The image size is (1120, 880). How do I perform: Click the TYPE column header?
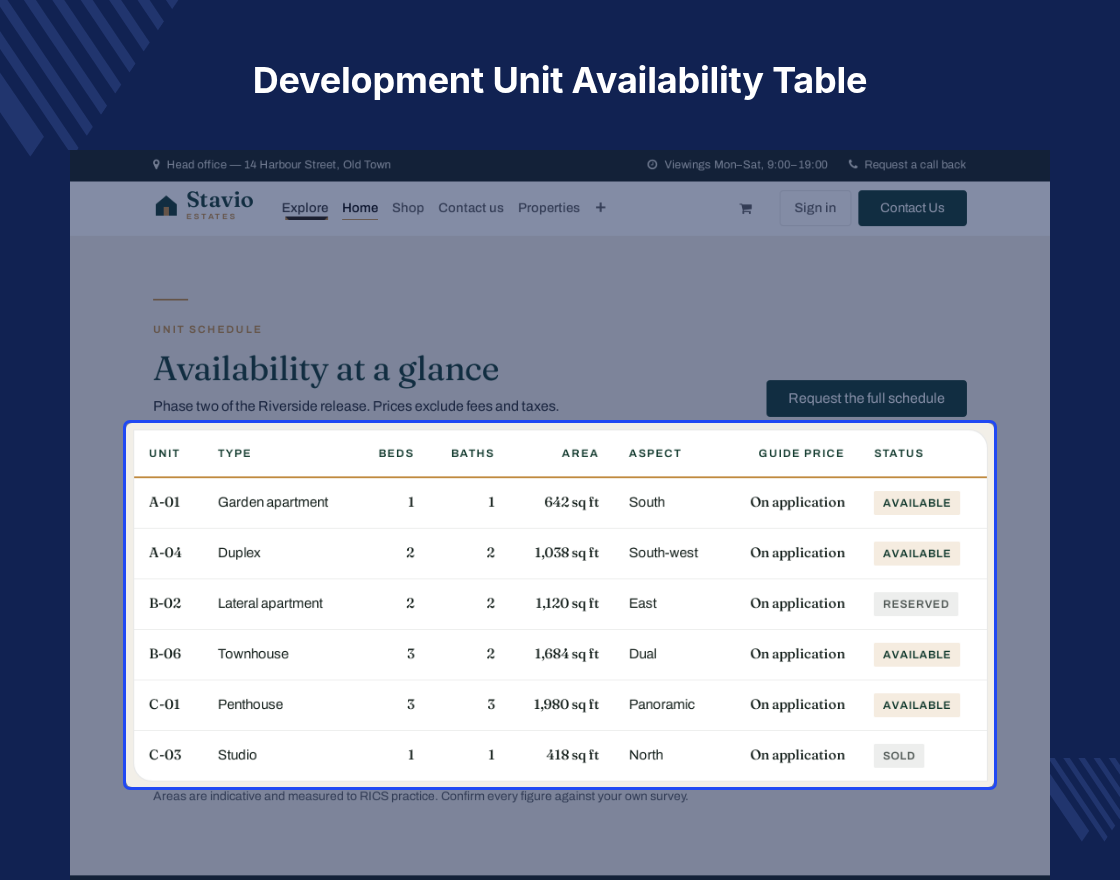(234, 454)
